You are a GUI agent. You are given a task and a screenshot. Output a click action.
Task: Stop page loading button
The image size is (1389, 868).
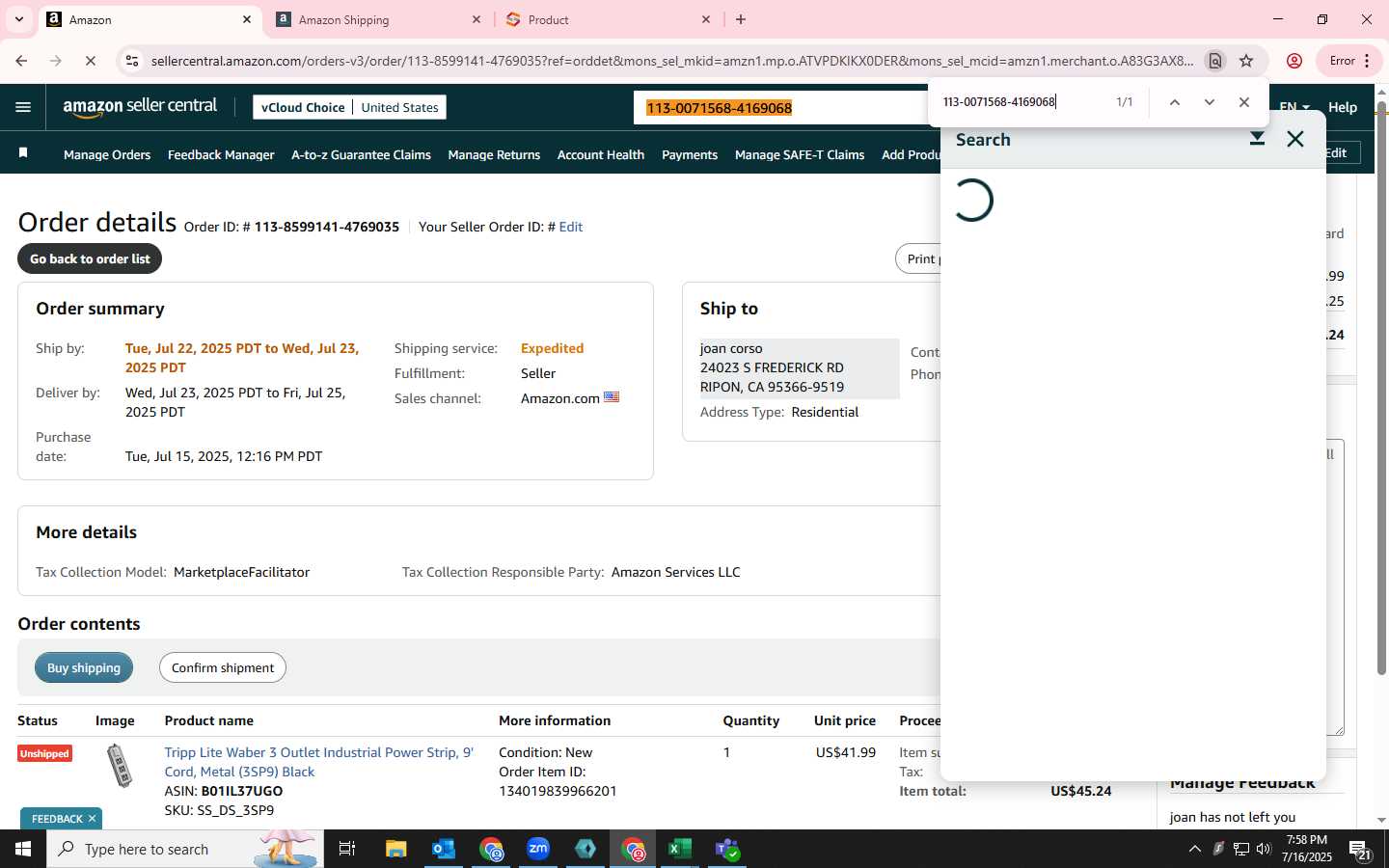click(90, 61)
